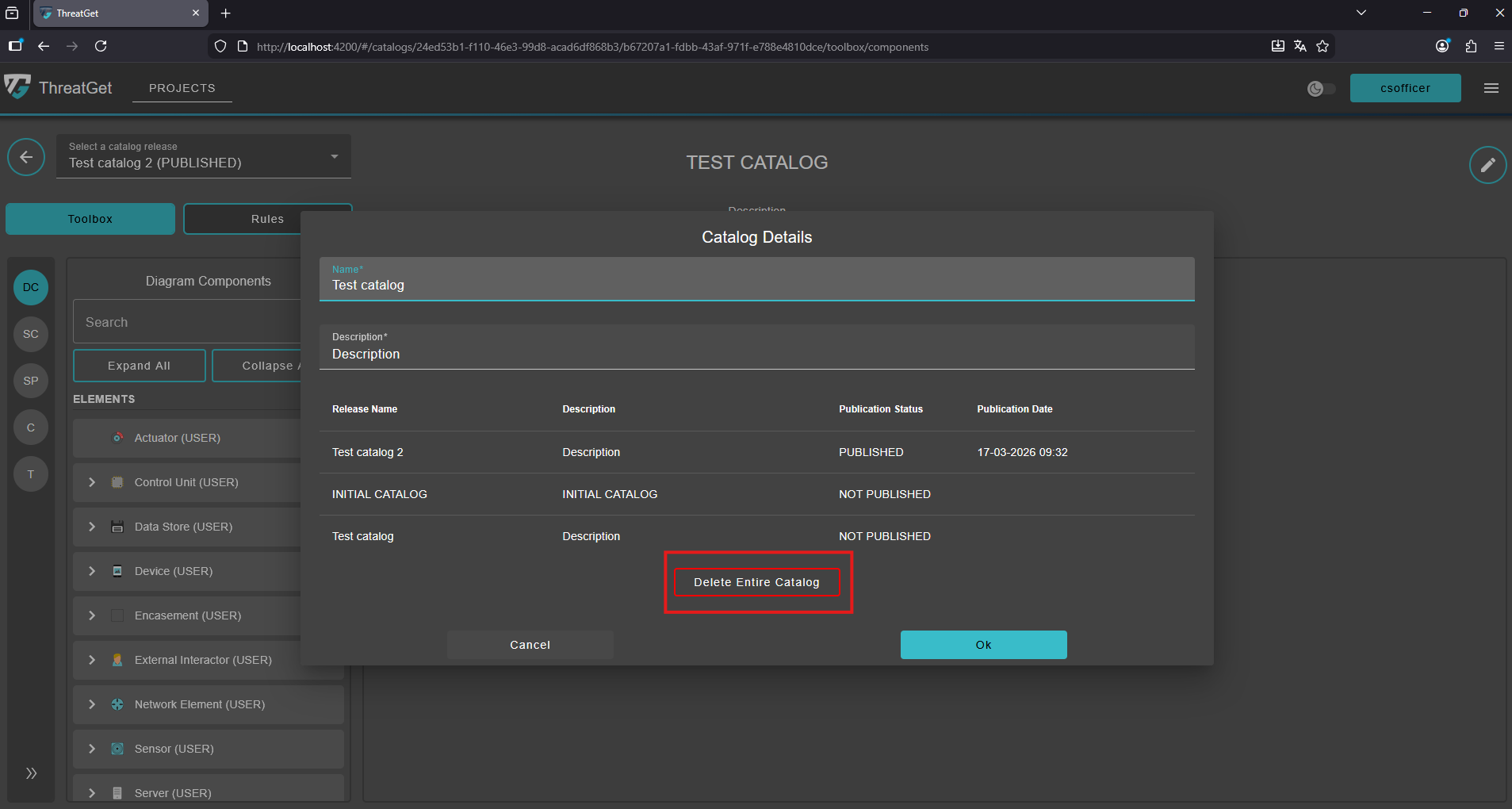Click the edit pencil icon for catalog
Viewport: 1512px width, 809px height.
pyautogui.click(x=1487, y=165)
